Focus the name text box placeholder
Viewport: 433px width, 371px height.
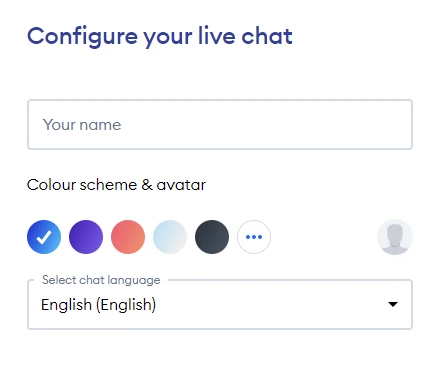[x=82, y=125]
